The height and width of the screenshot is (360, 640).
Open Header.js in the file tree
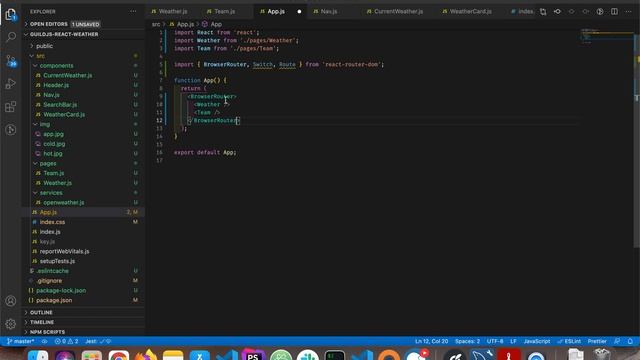click(x=83, y=85)
